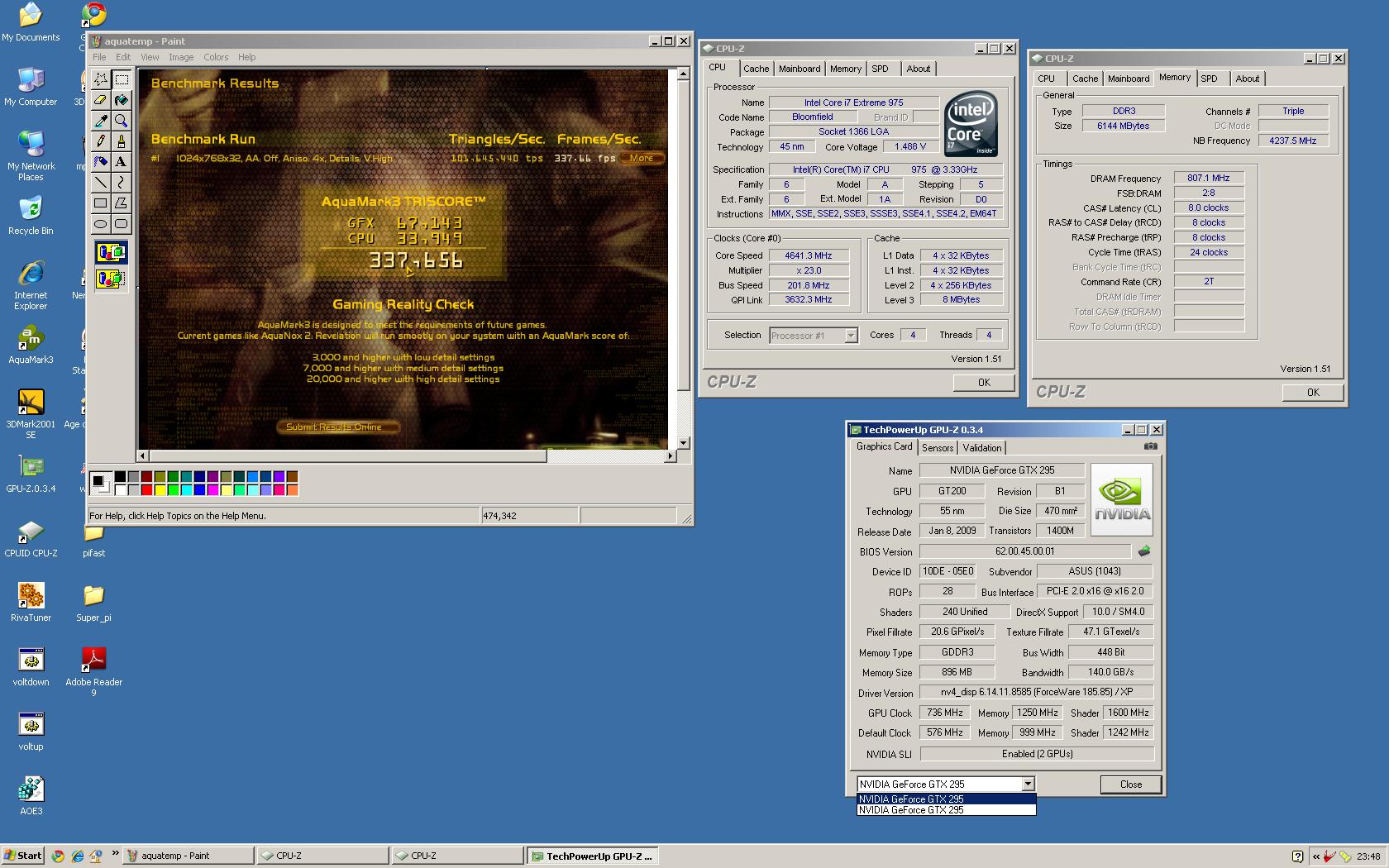
Task: Open the voltdown desktop shortcut
Action: coord(31,666)
